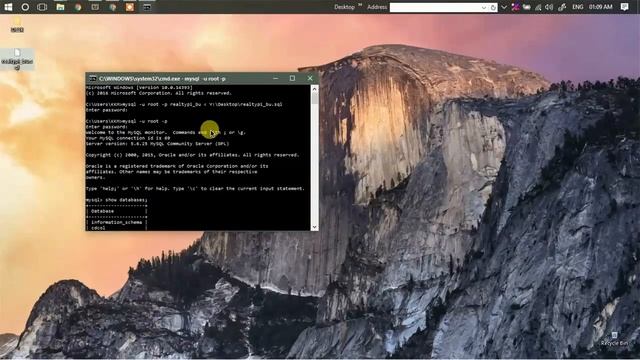This screenshot has height=360, width=640.
Task: Click the 'Copyright (c) 2000, 2015, Oracle' line
Action: 193,155
